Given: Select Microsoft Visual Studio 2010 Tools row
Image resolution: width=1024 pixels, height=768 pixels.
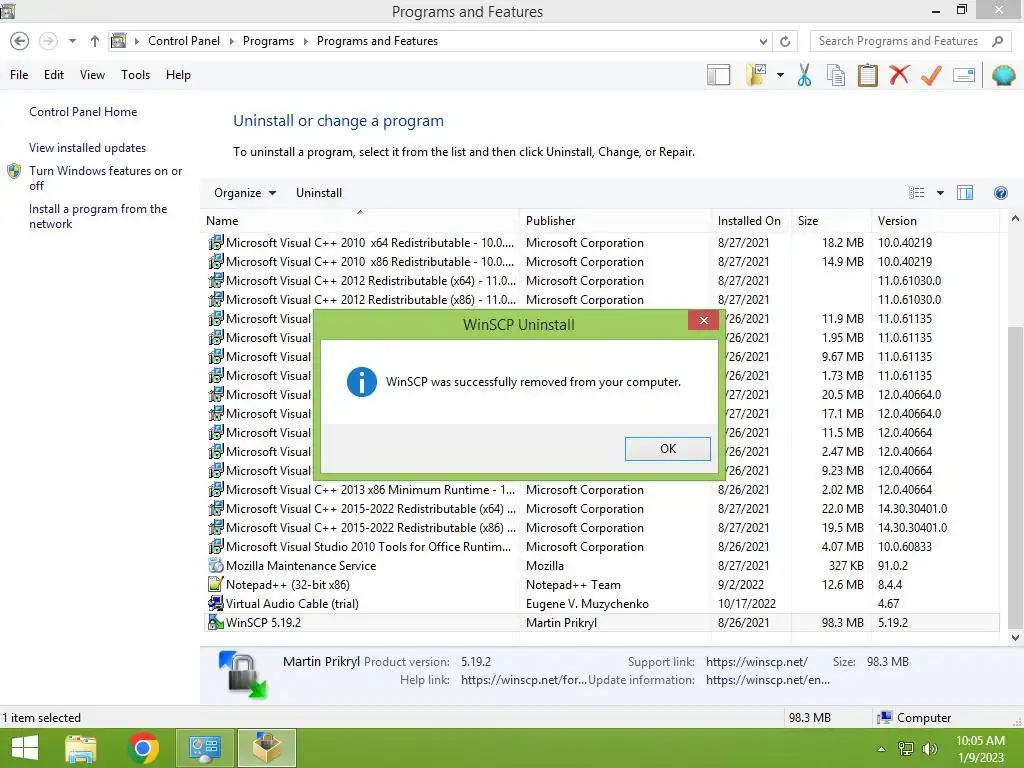Looking at the screenshot, I should [x=601, y=547].
